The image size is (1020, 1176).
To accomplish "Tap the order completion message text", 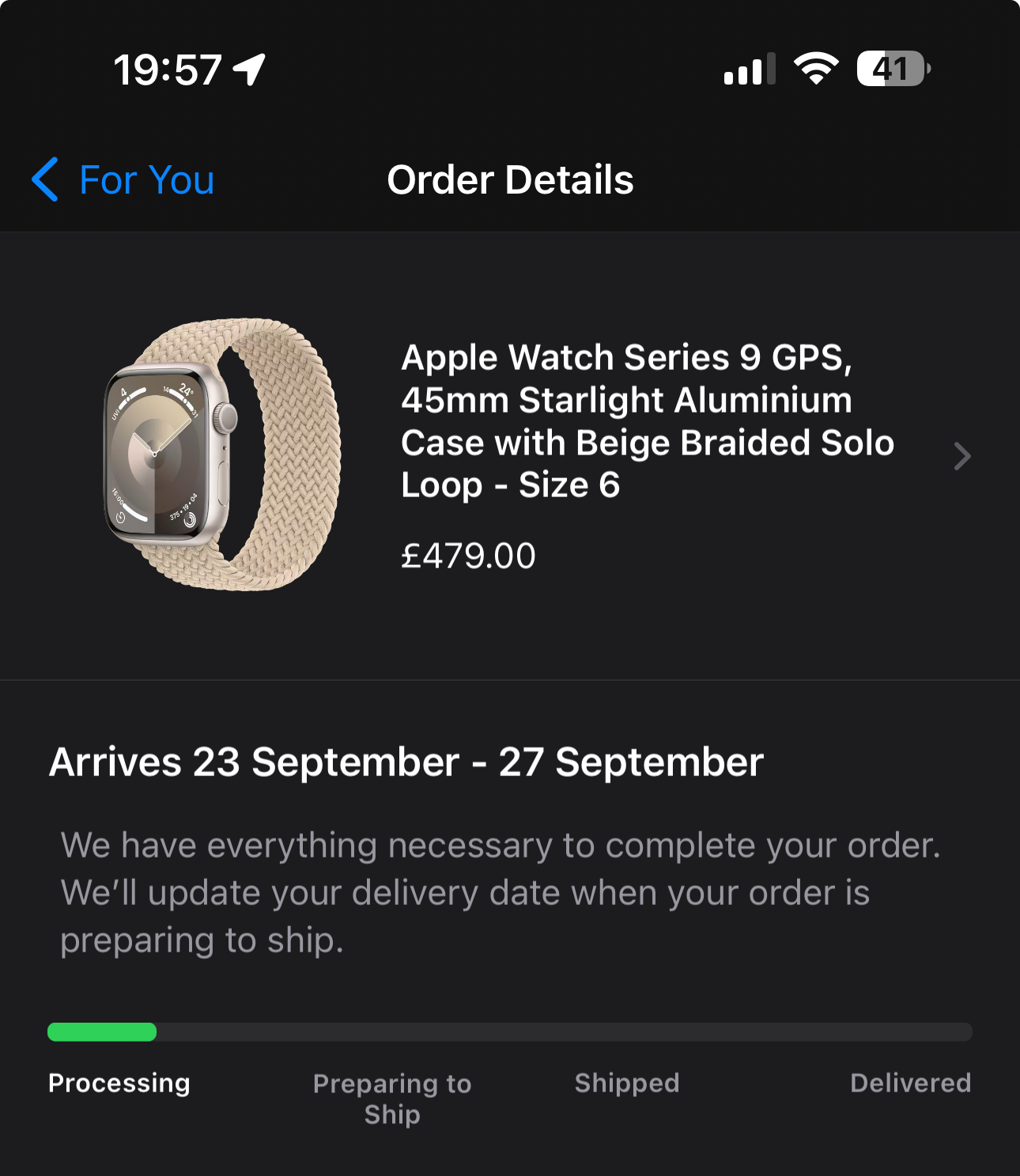I will tap(501, 893).
